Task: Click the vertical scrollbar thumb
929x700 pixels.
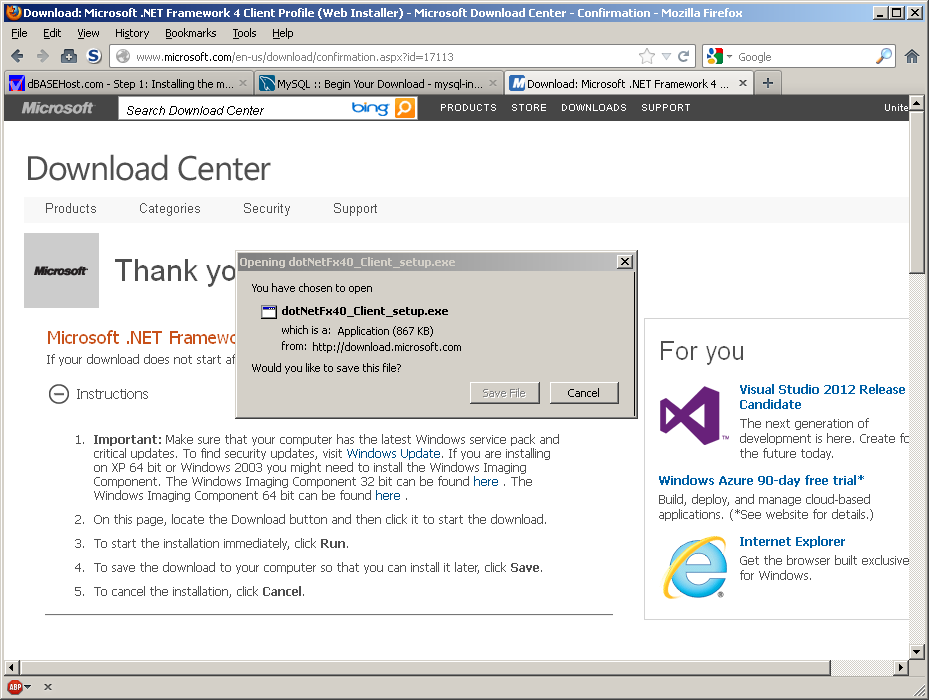Action: pyautogui.click(x=917, y=191)
